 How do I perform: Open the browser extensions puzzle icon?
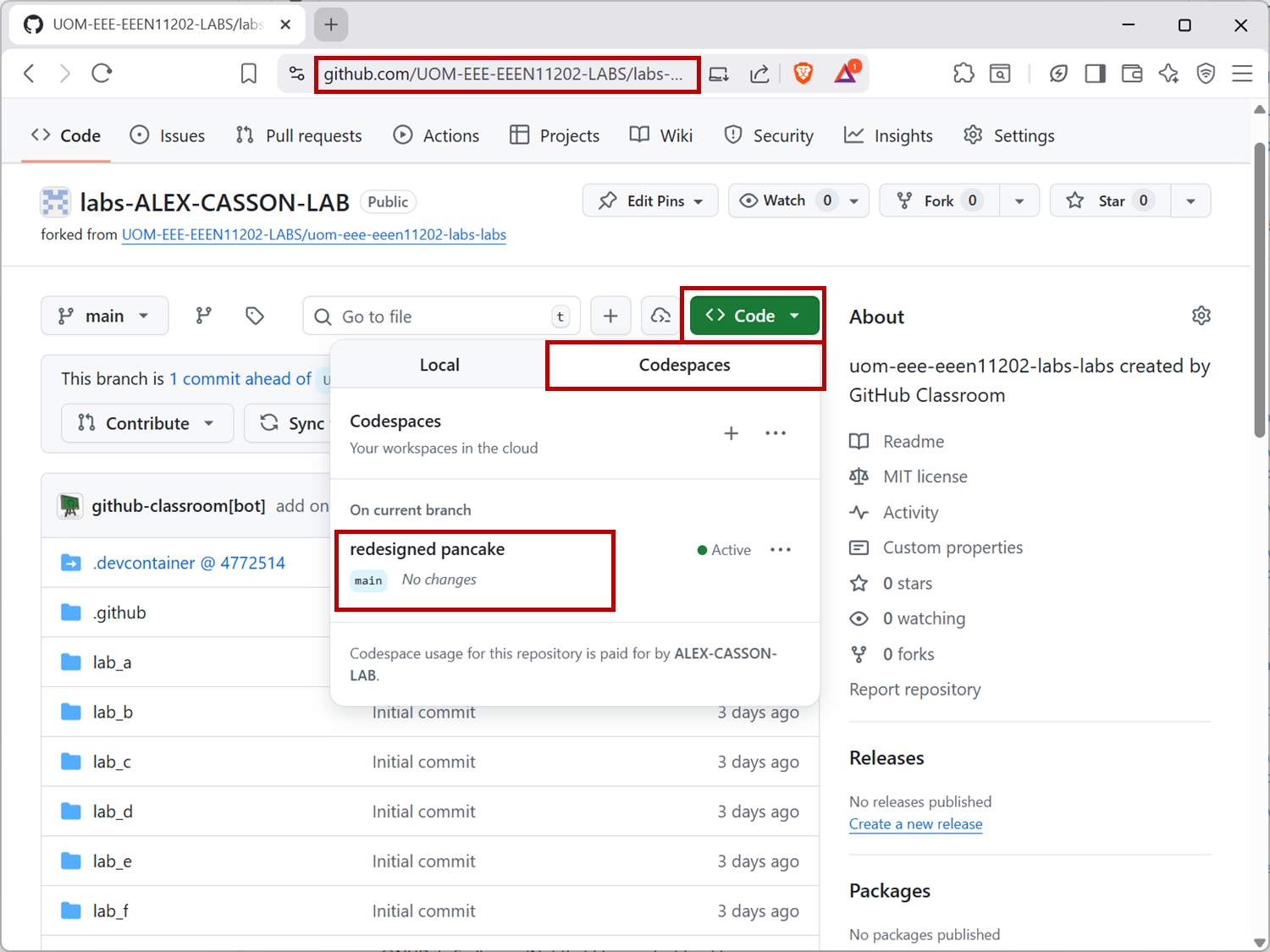pos(964,74)
